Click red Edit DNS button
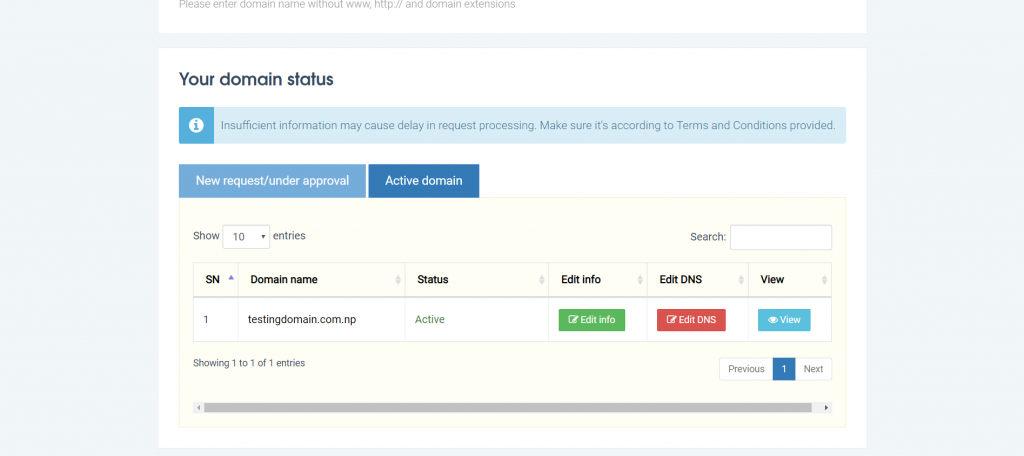 691,320
